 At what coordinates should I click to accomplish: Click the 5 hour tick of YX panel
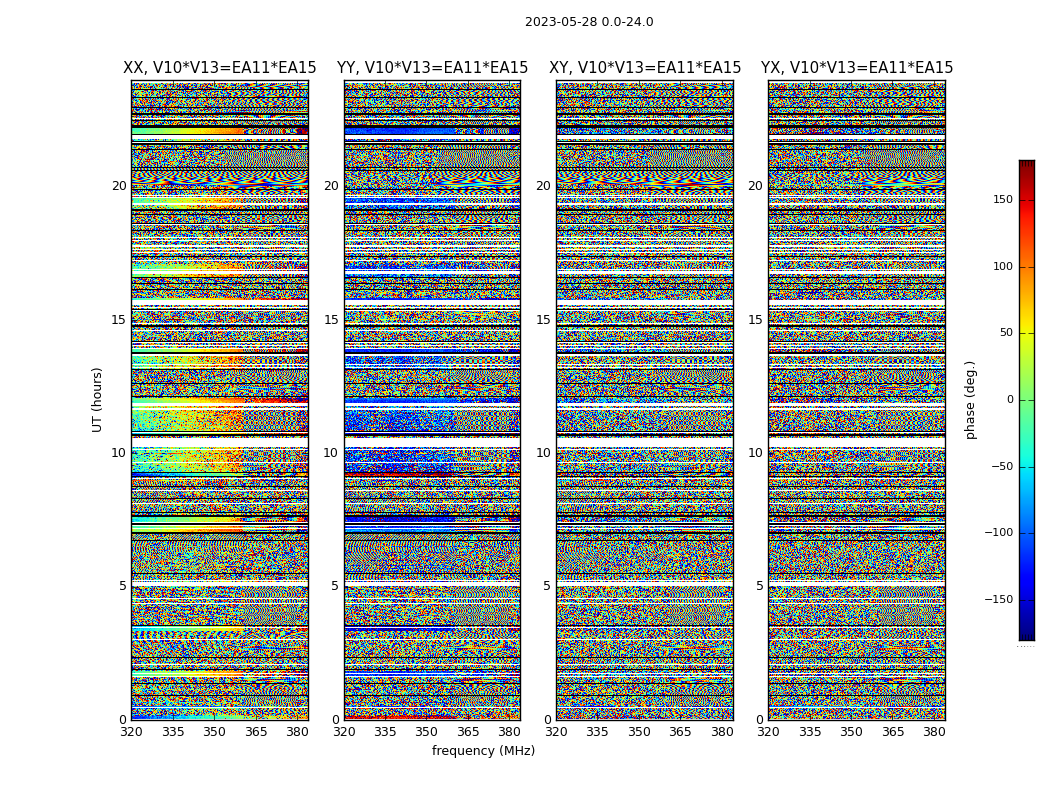(759, 586)
